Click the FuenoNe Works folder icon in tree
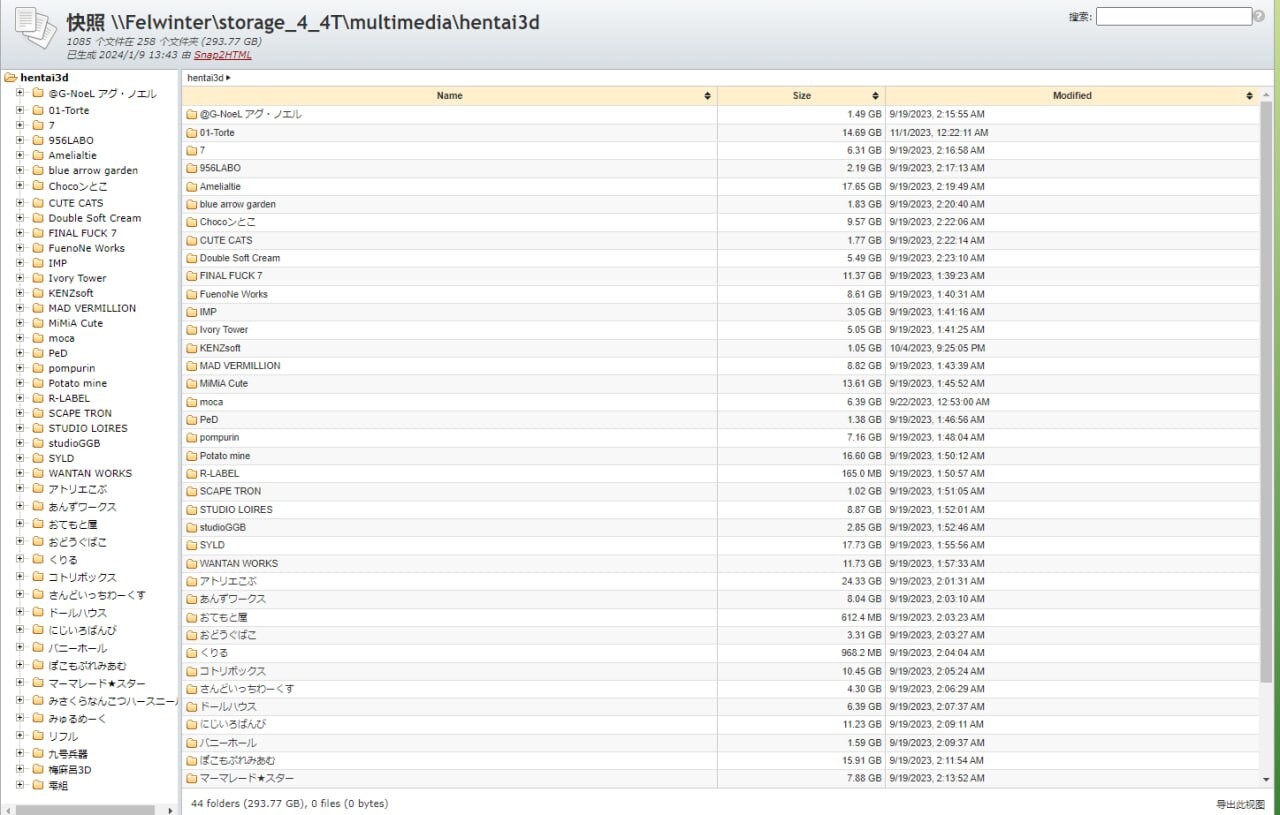Screen dimensions: 1280x815 [38, 248]
